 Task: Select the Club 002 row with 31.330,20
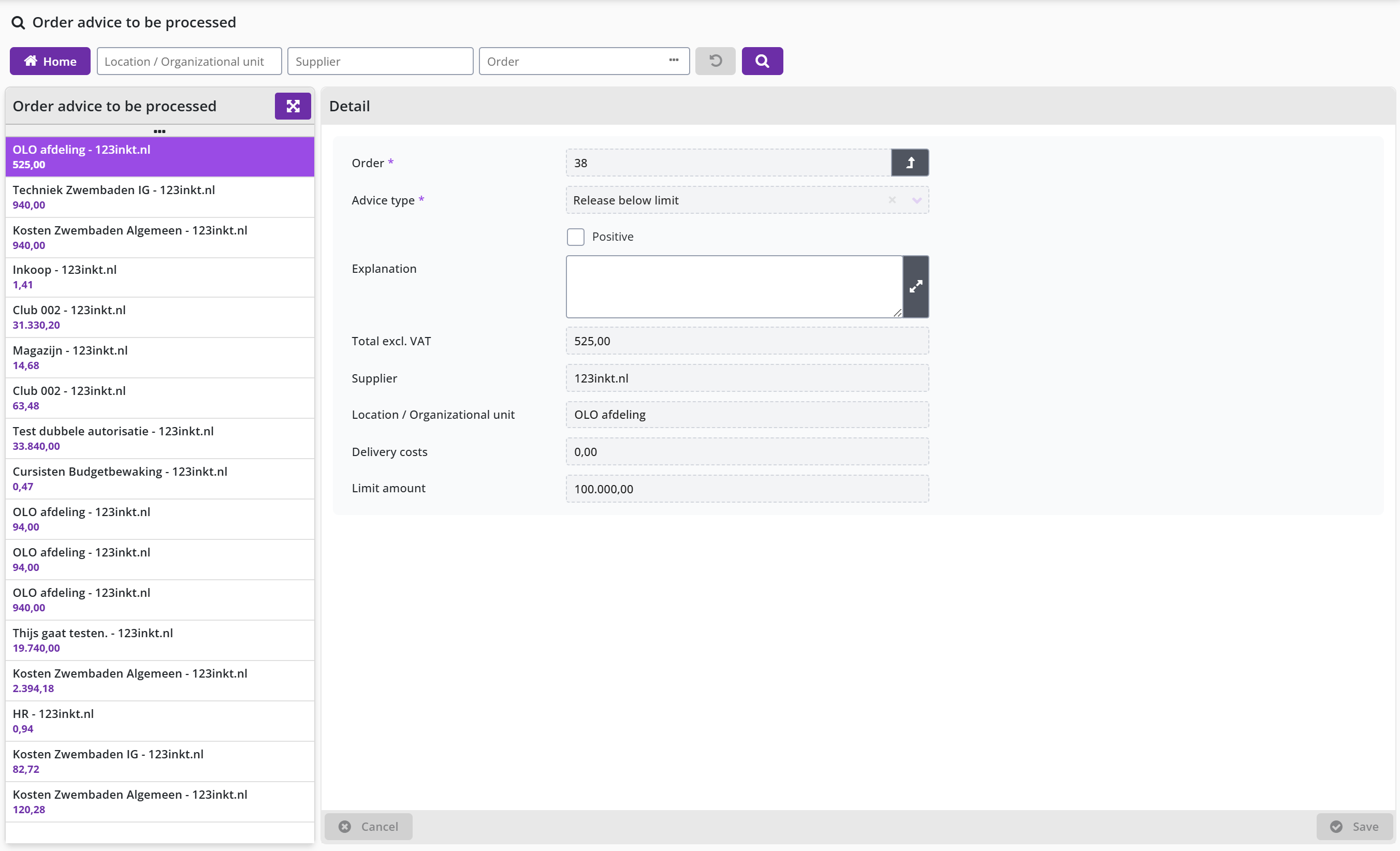coord(159,317)
